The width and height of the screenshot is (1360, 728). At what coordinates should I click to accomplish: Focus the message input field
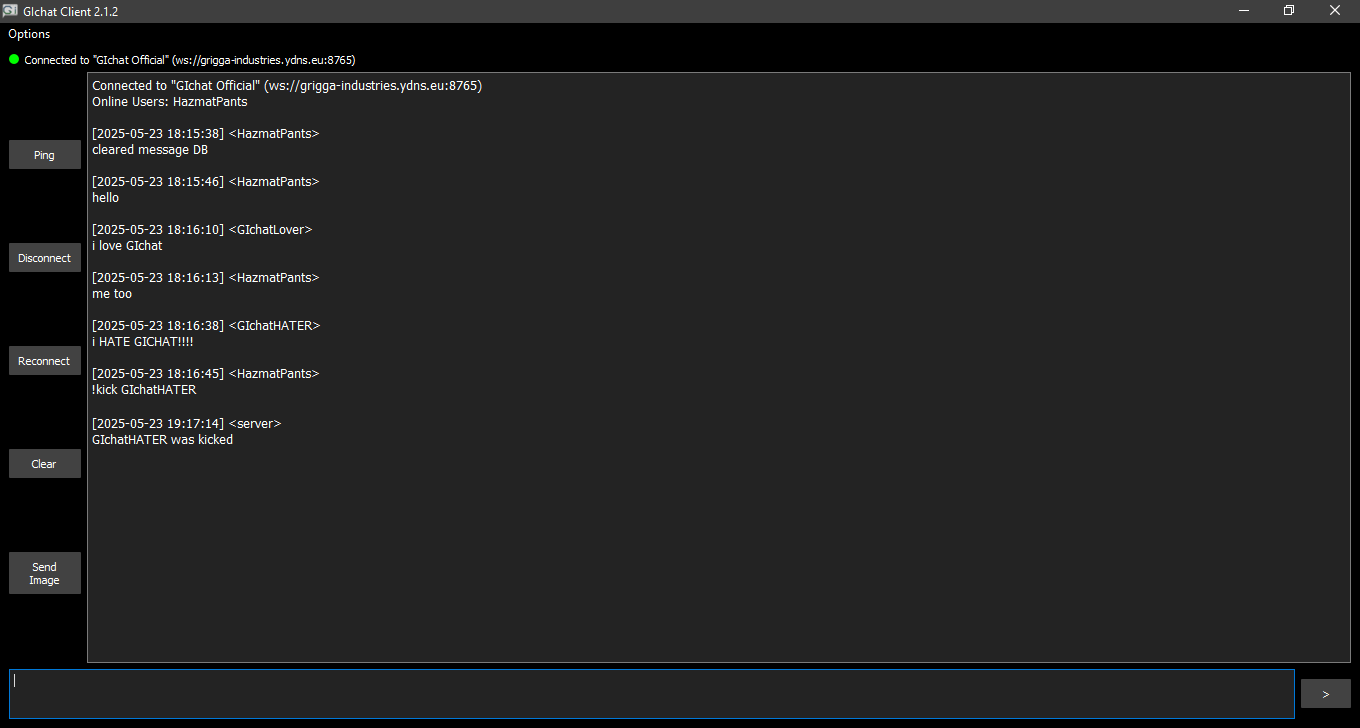click(x=652, y=694)
